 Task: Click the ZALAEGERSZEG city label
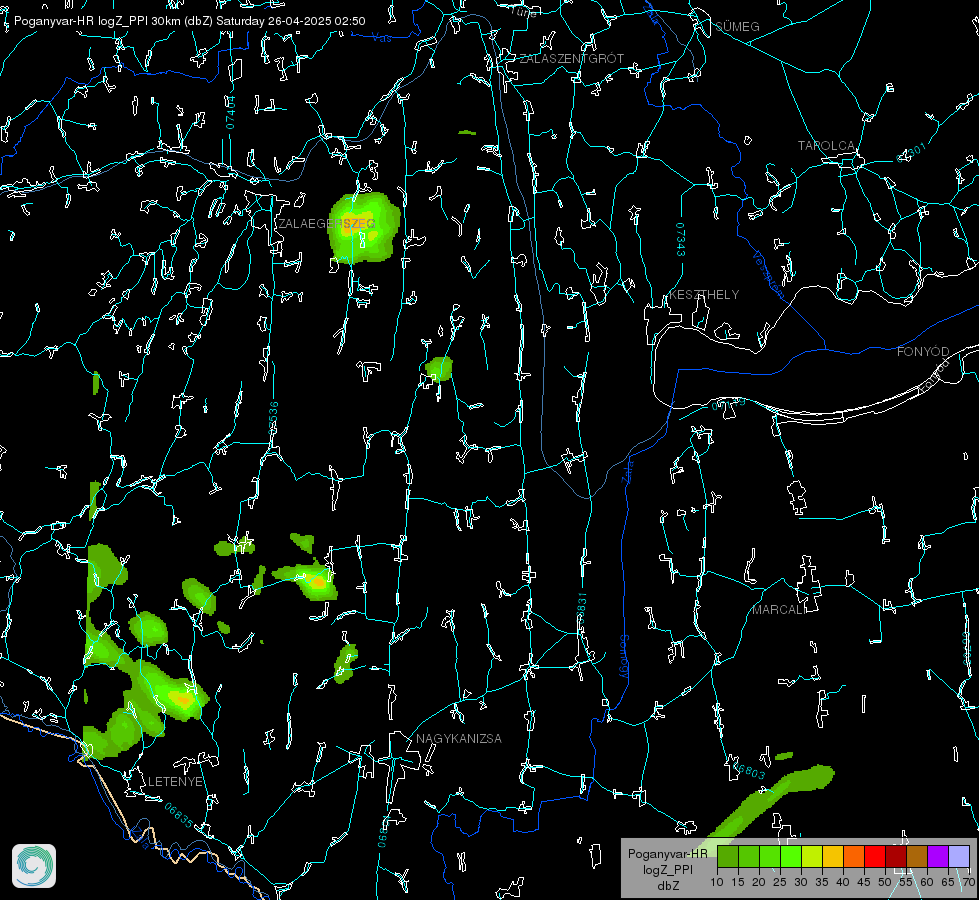click(x=327, y=224)
